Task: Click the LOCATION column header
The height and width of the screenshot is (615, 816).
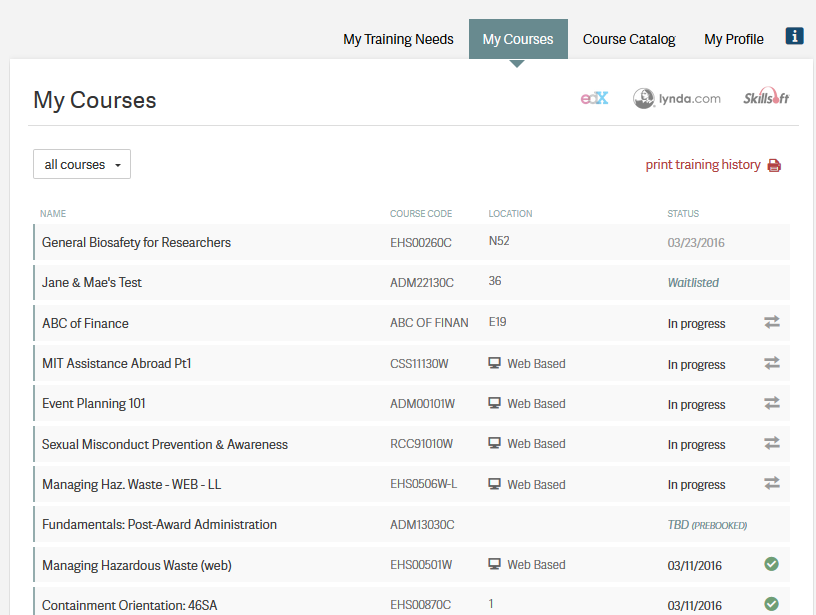Action: [x=510, y=213]
